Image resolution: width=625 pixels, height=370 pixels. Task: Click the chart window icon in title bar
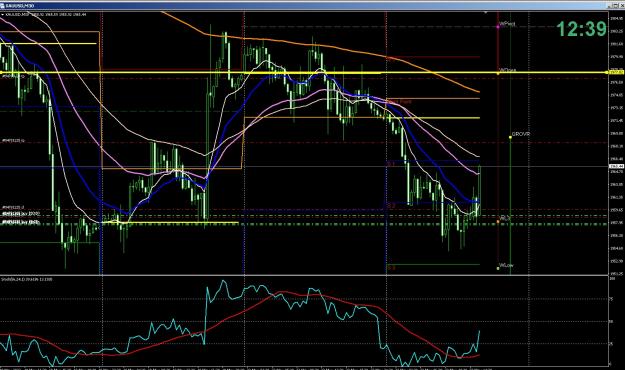[3, 6]
